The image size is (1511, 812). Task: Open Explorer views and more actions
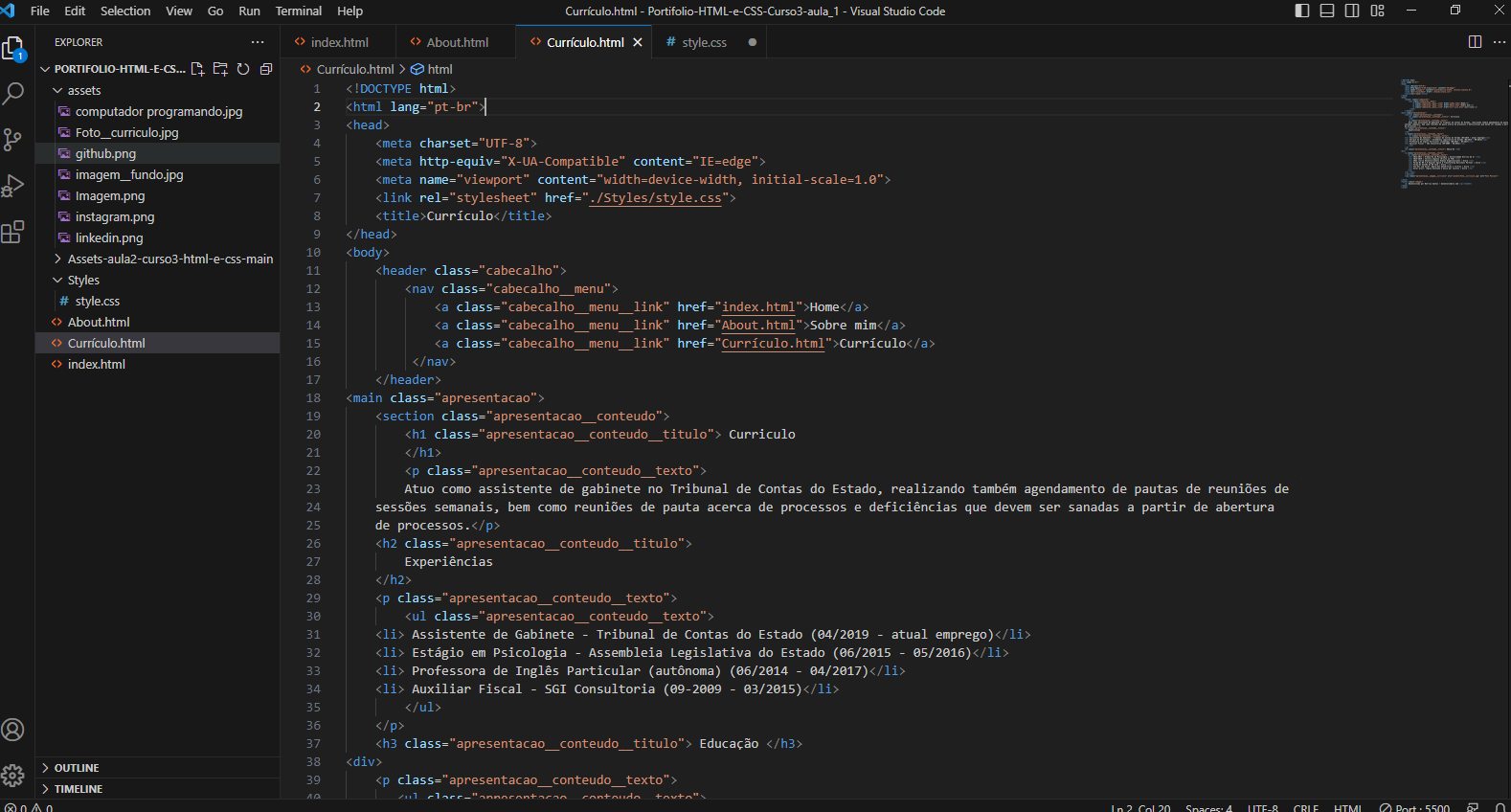coord(258,42)
